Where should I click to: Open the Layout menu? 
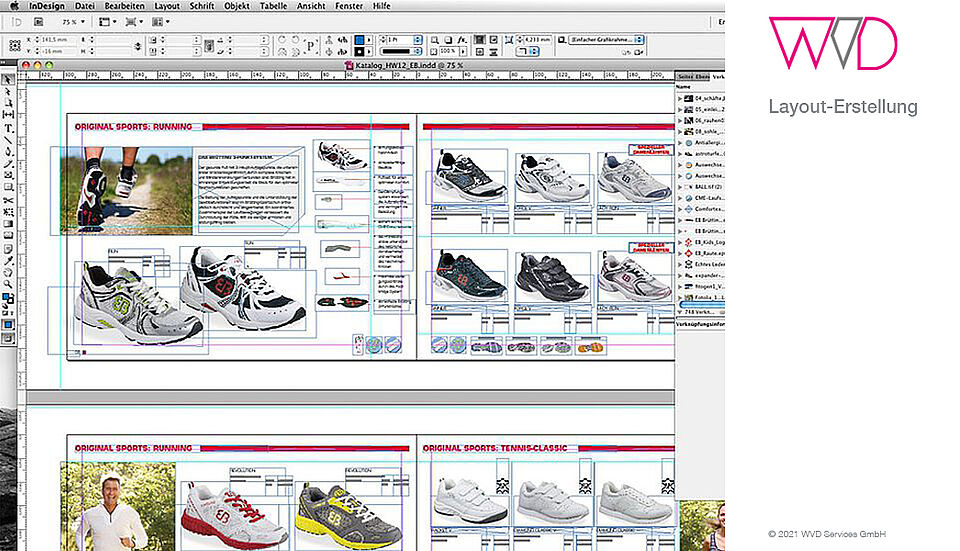coord(167,6)
